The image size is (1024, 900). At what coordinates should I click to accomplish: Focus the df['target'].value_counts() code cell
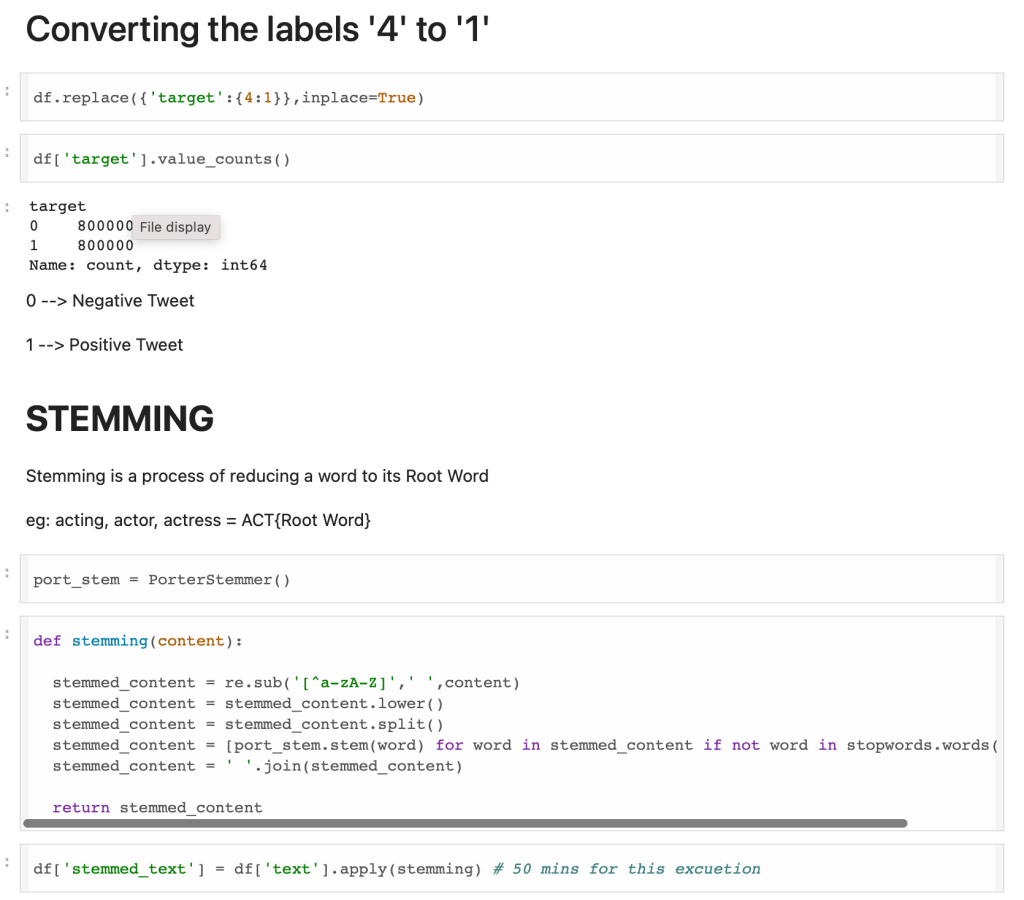(600, 159)
